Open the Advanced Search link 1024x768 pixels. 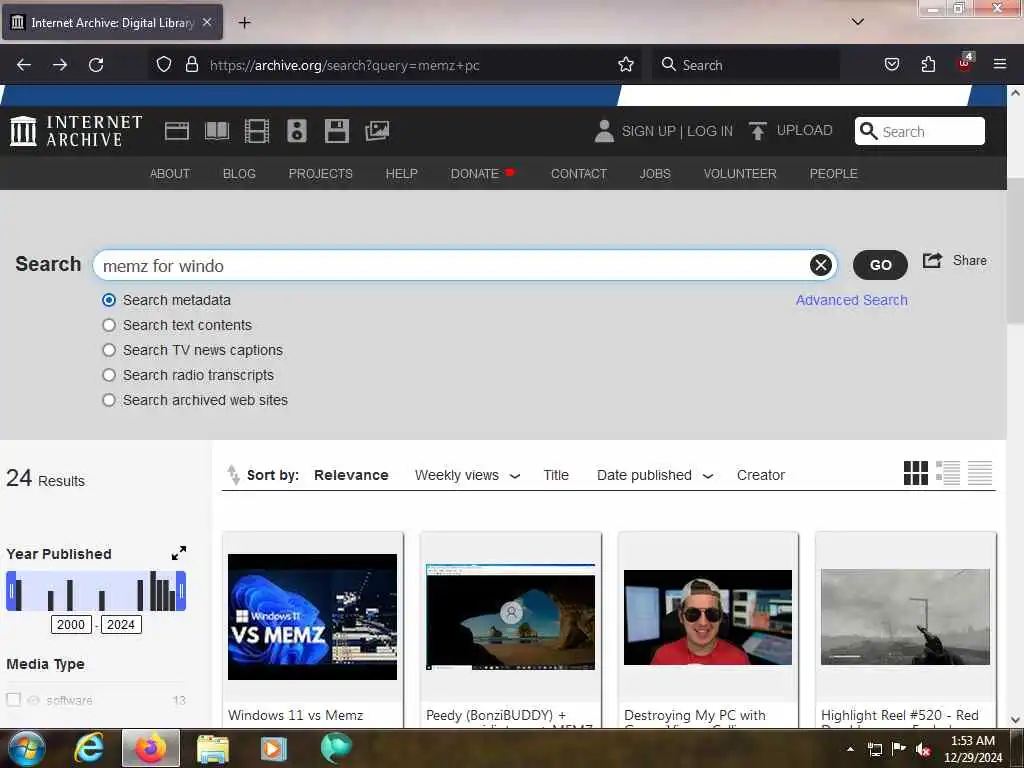point(852,300)
